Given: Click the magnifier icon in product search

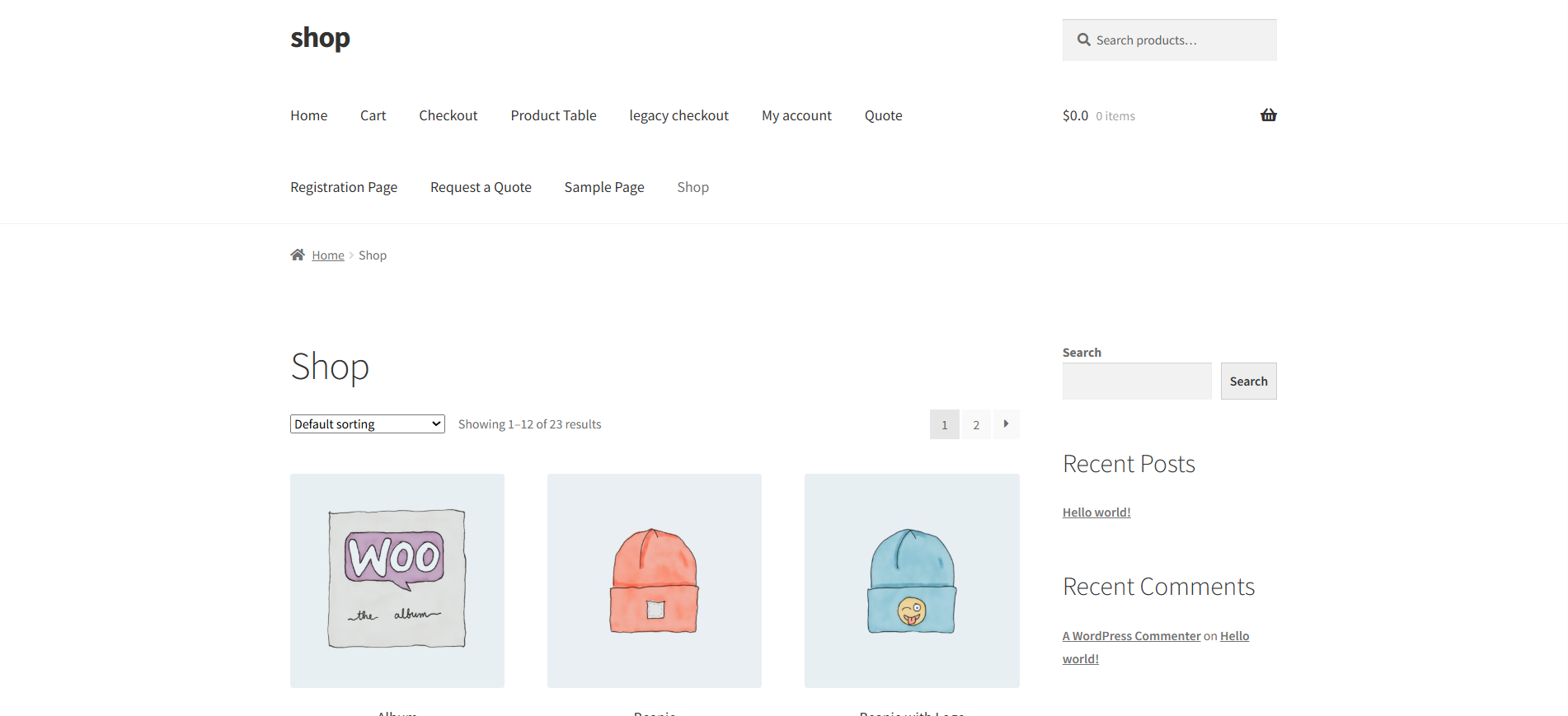Looking at the screenshot, I should [1083, 40].
